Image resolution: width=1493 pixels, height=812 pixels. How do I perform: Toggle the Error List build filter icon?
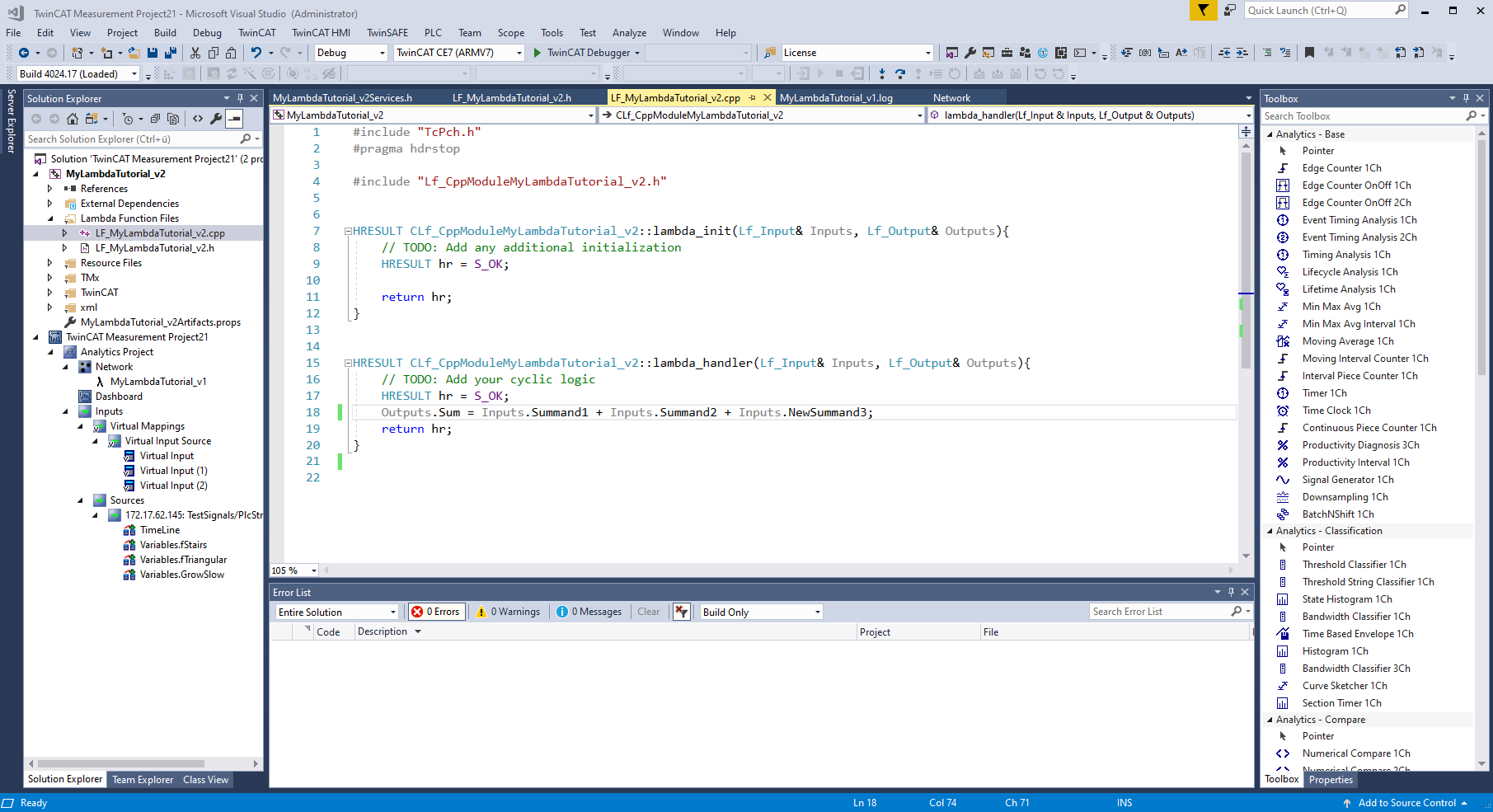tap(681, 612)
